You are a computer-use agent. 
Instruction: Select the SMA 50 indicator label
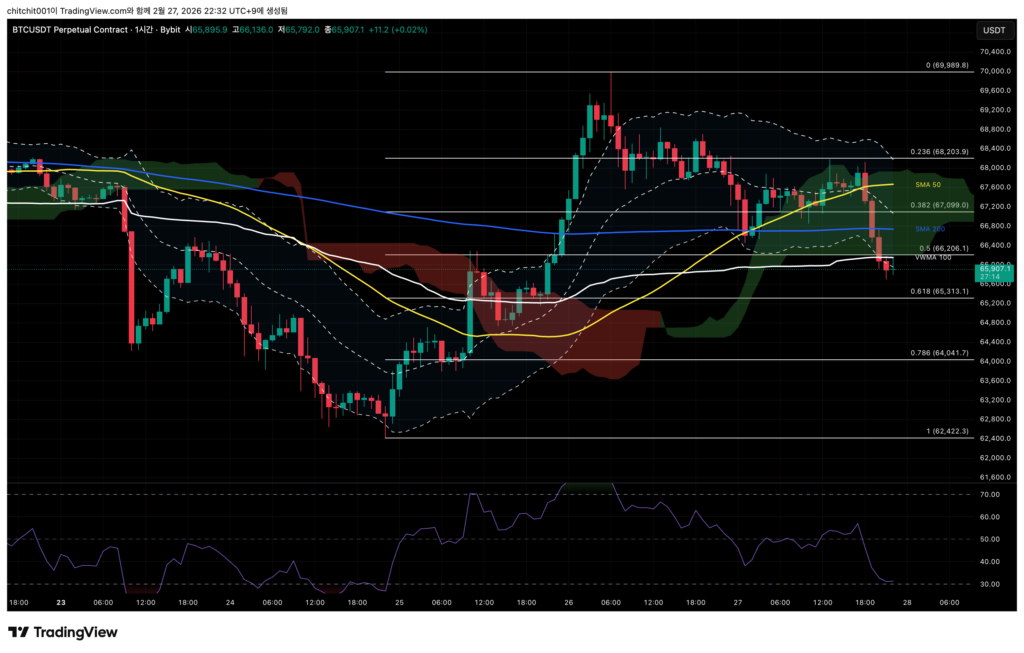(x=929, y=185)
